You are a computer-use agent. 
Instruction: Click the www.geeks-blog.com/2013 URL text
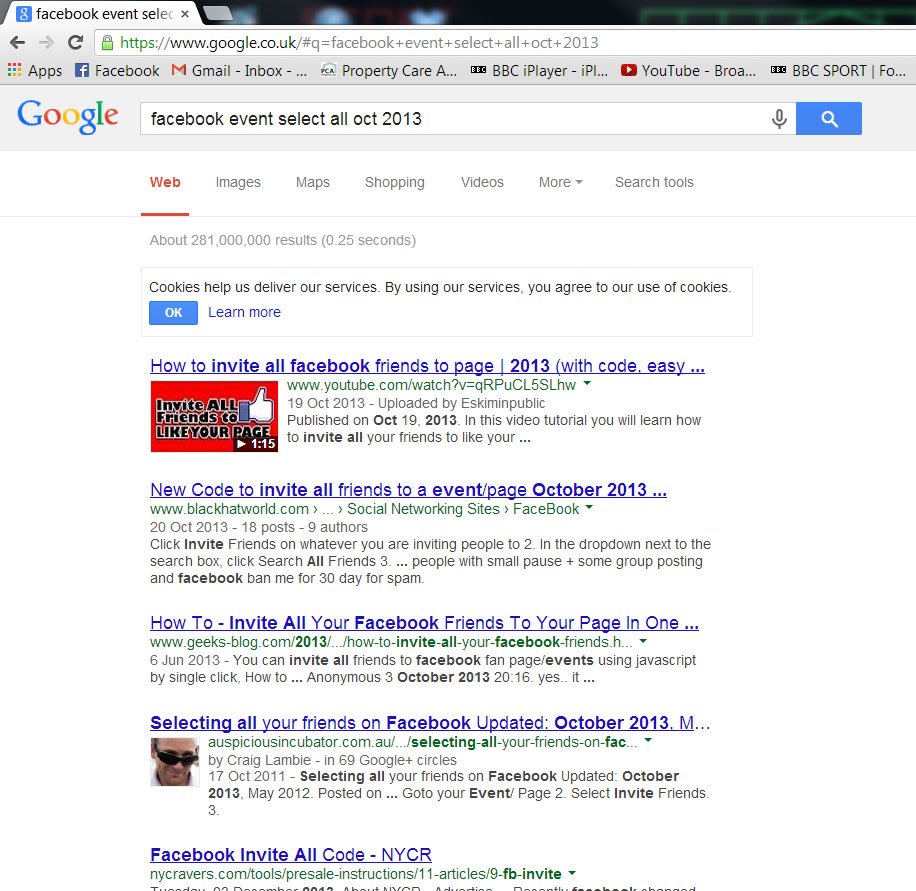click(x=391, y=642)
